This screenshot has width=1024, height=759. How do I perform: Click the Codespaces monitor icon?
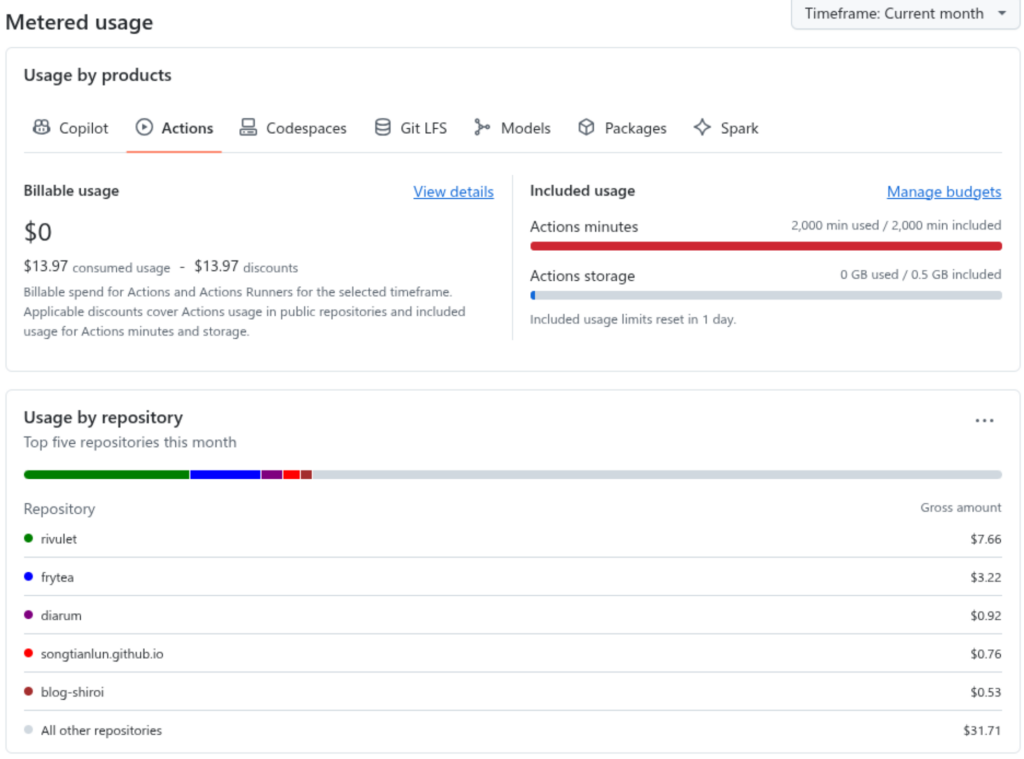(248, 127)
